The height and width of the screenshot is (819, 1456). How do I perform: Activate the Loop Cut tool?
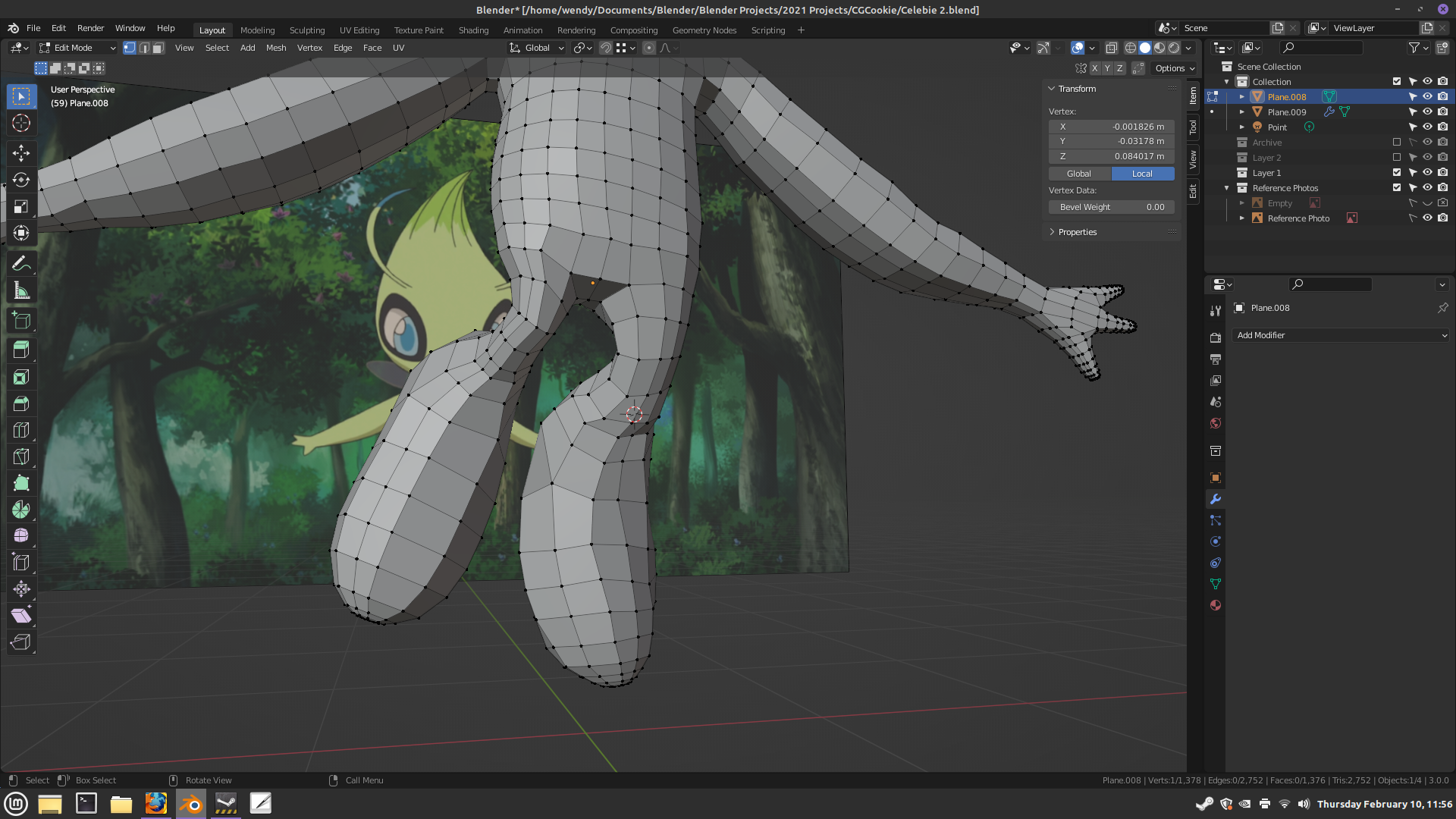[21, 430]
